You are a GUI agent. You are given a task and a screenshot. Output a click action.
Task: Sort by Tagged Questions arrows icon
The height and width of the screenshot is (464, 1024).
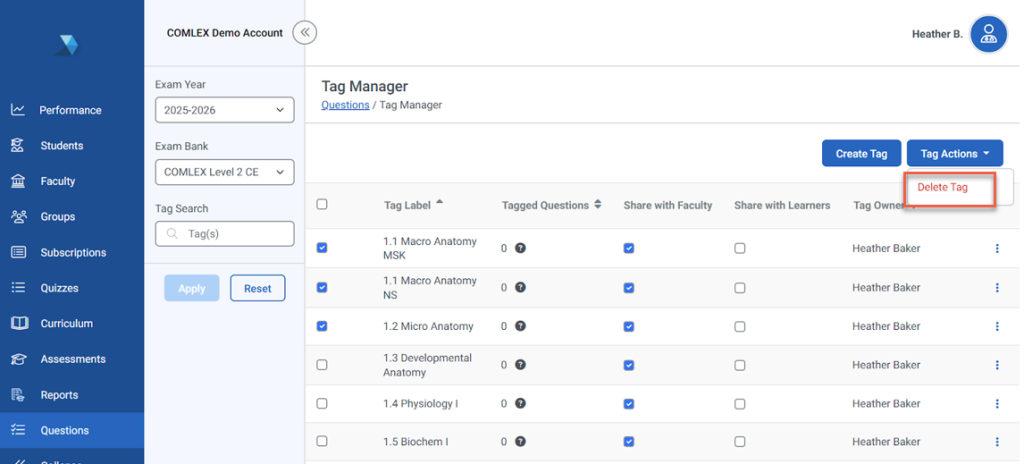pyautogui.click(x=598, y=205)
